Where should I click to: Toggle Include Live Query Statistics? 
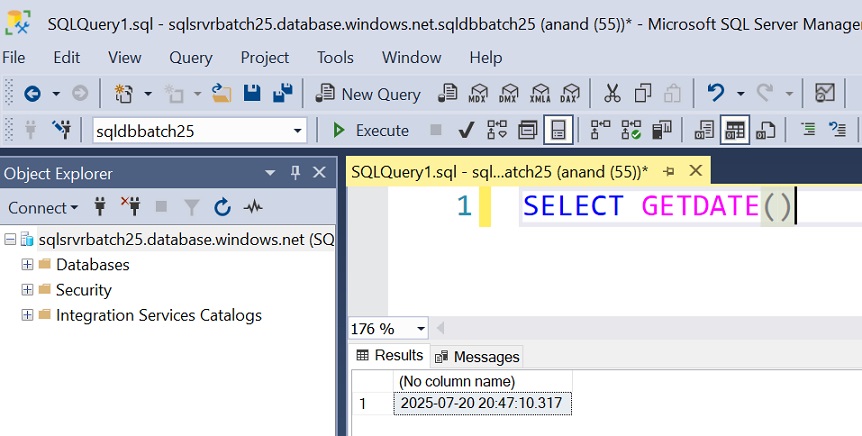(631, 130)
